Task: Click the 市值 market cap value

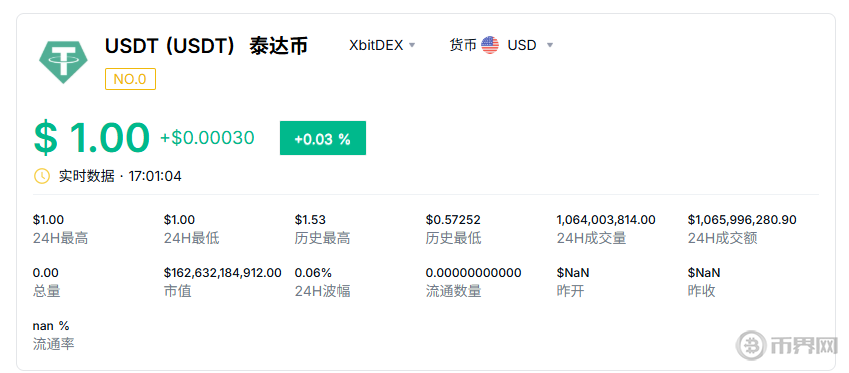Action: tap(223, 273)
